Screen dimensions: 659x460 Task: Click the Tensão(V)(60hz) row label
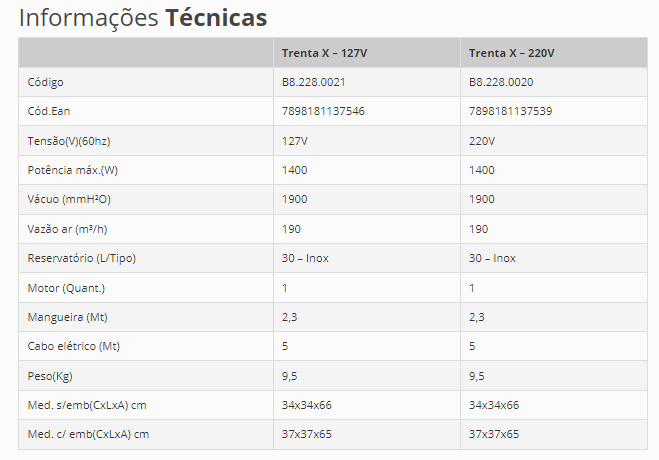69,141
